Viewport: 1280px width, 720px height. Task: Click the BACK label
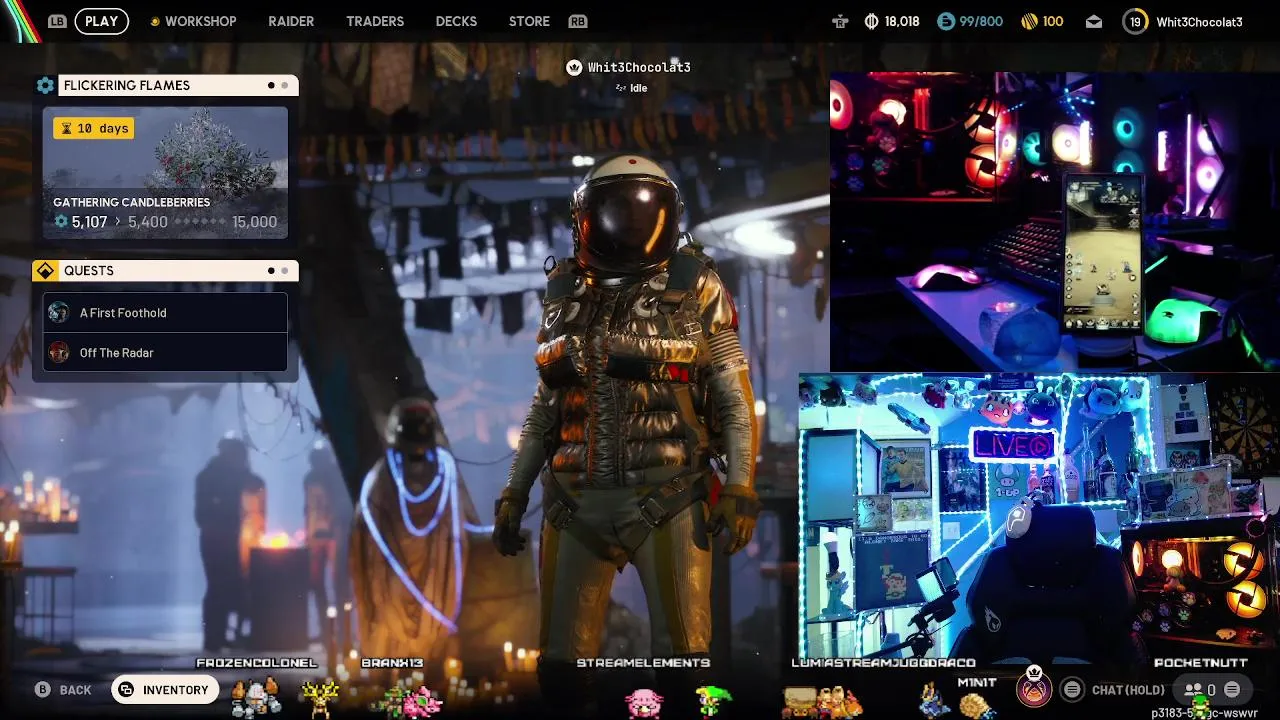coord(75,690)
